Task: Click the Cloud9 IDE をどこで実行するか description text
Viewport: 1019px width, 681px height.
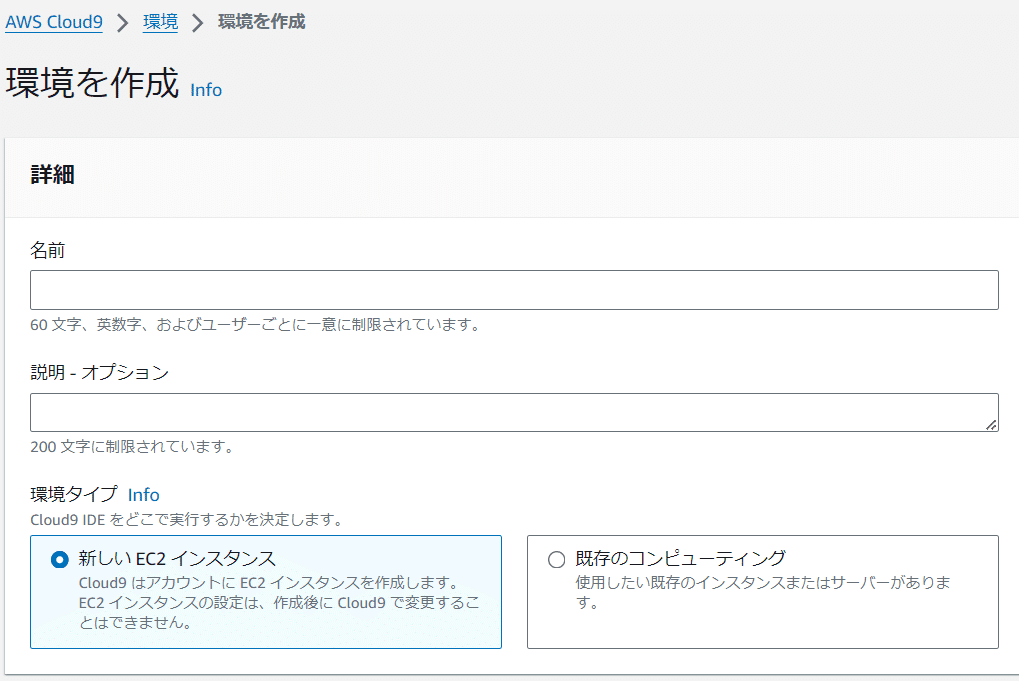Action: click(x=187, y=520)
